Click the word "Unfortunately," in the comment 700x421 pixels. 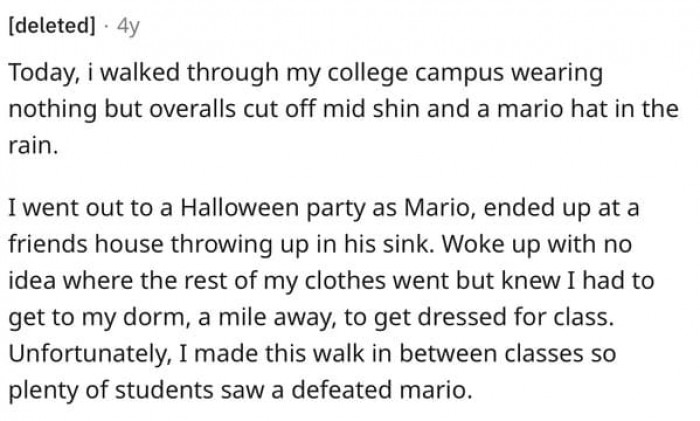pos(90,355)
